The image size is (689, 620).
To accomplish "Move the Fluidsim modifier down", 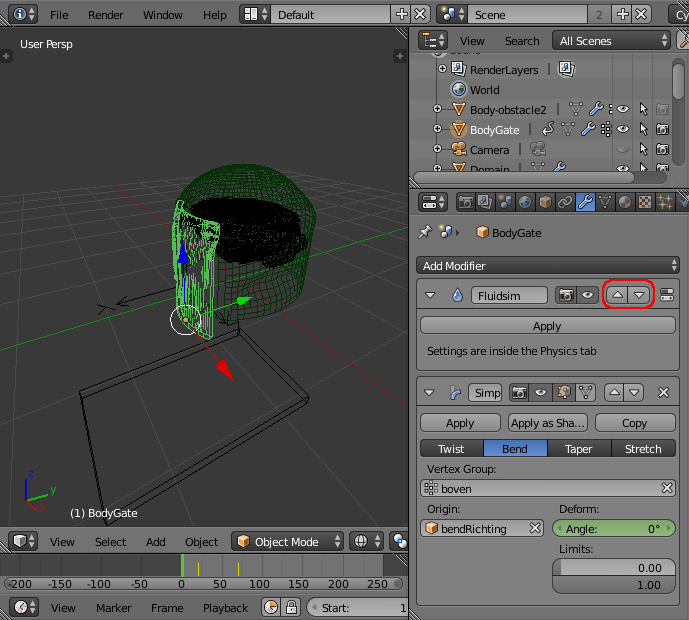I will point(639,295).
